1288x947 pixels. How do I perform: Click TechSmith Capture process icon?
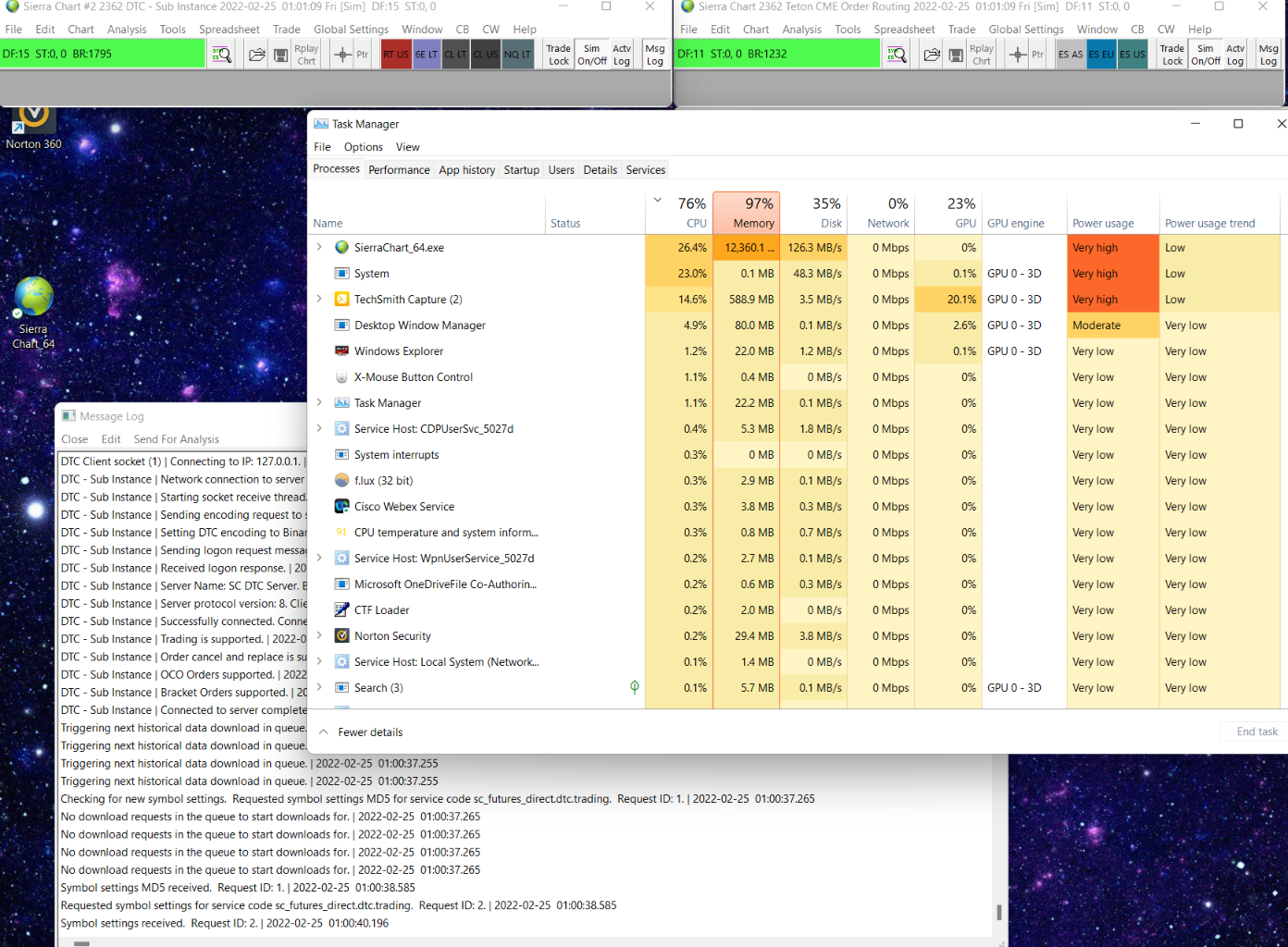point(341,300)
